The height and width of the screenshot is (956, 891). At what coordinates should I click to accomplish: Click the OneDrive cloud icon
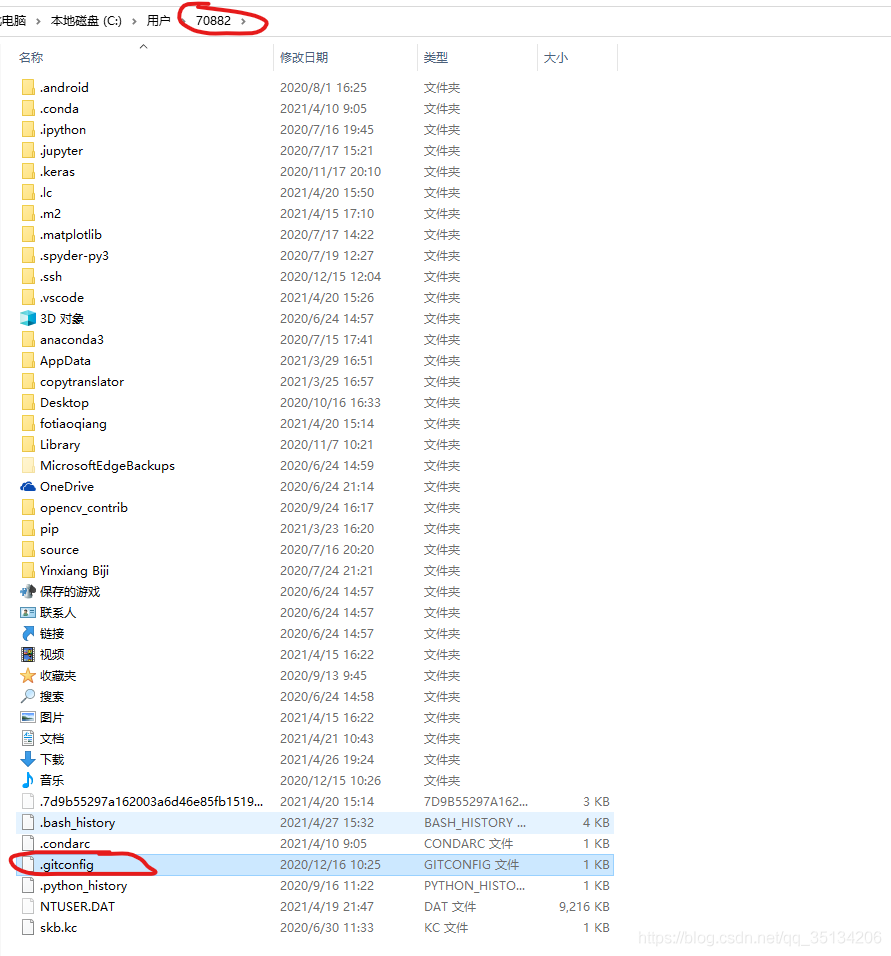point(28,487)
